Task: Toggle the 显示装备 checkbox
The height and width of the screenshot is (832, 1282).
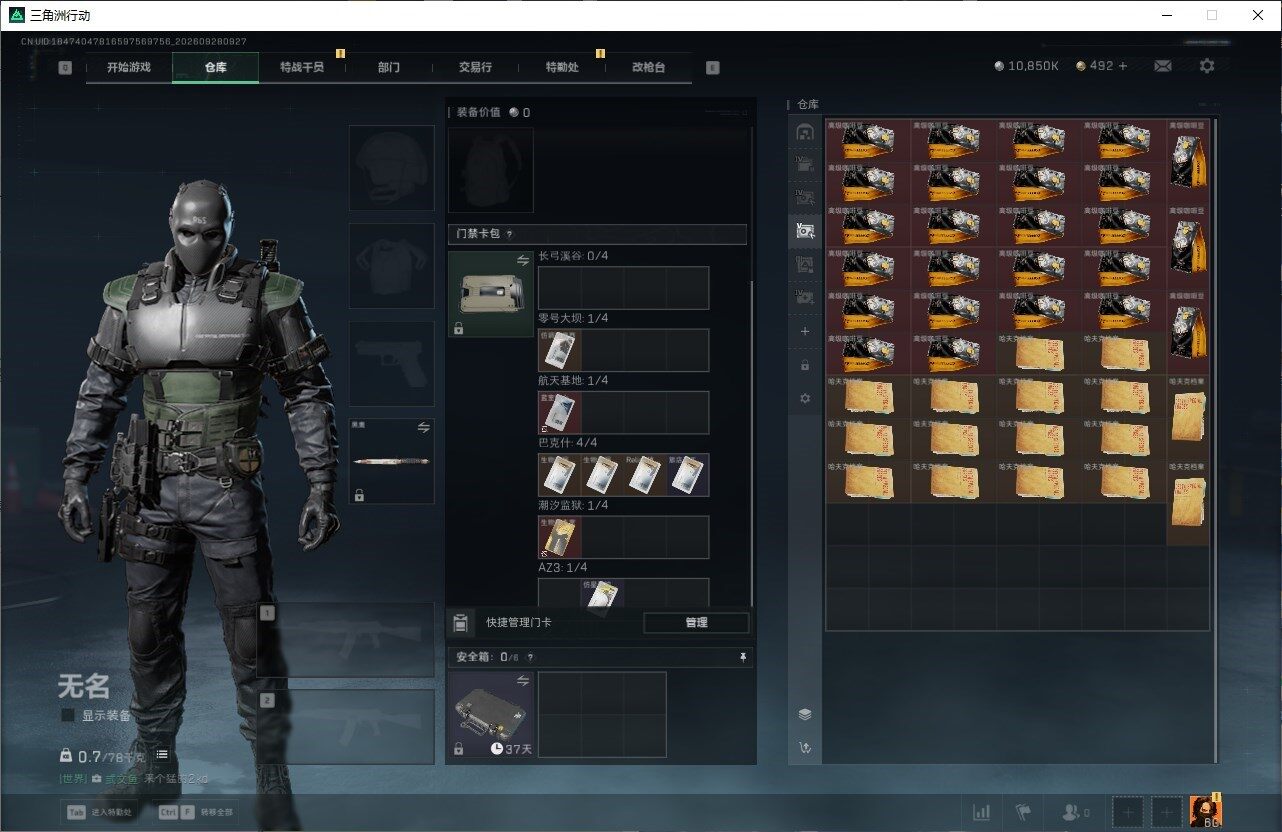Action: point(68,715)
